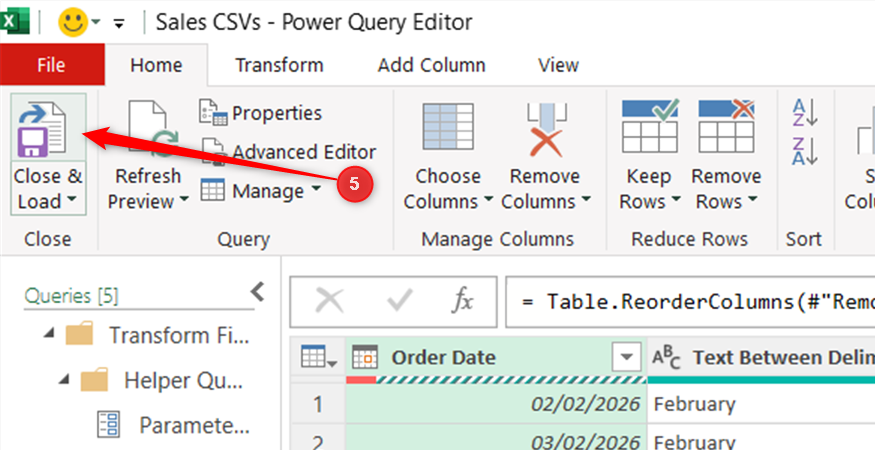The width and height of the screenshot is (875, 450).
Task: Open the Manage query dropdown
Action: pyautogui.click(x=261, y=190)
